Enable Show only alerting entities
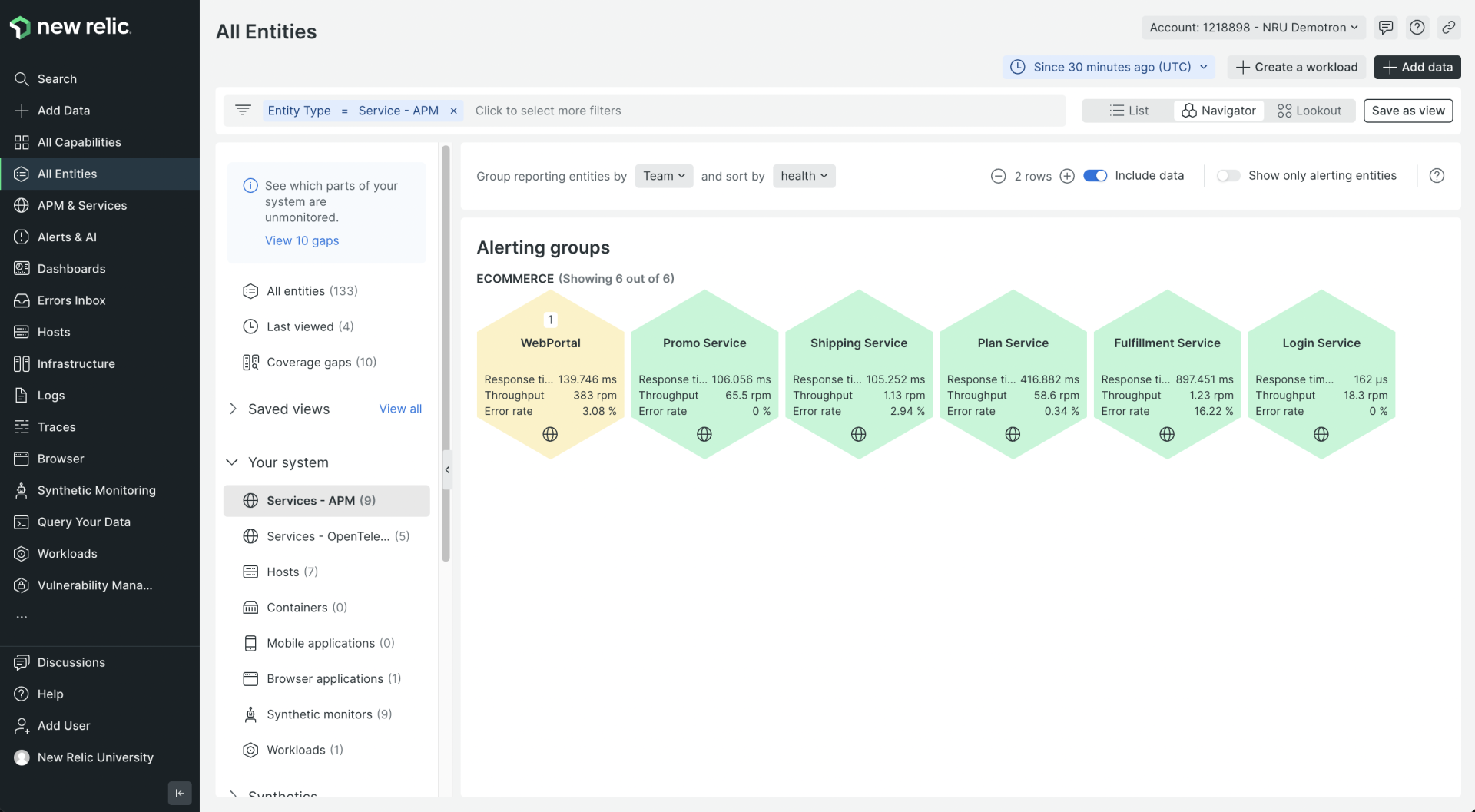Image resolution: width=1475 pixels, height=812 pixels. [1228, 175]
